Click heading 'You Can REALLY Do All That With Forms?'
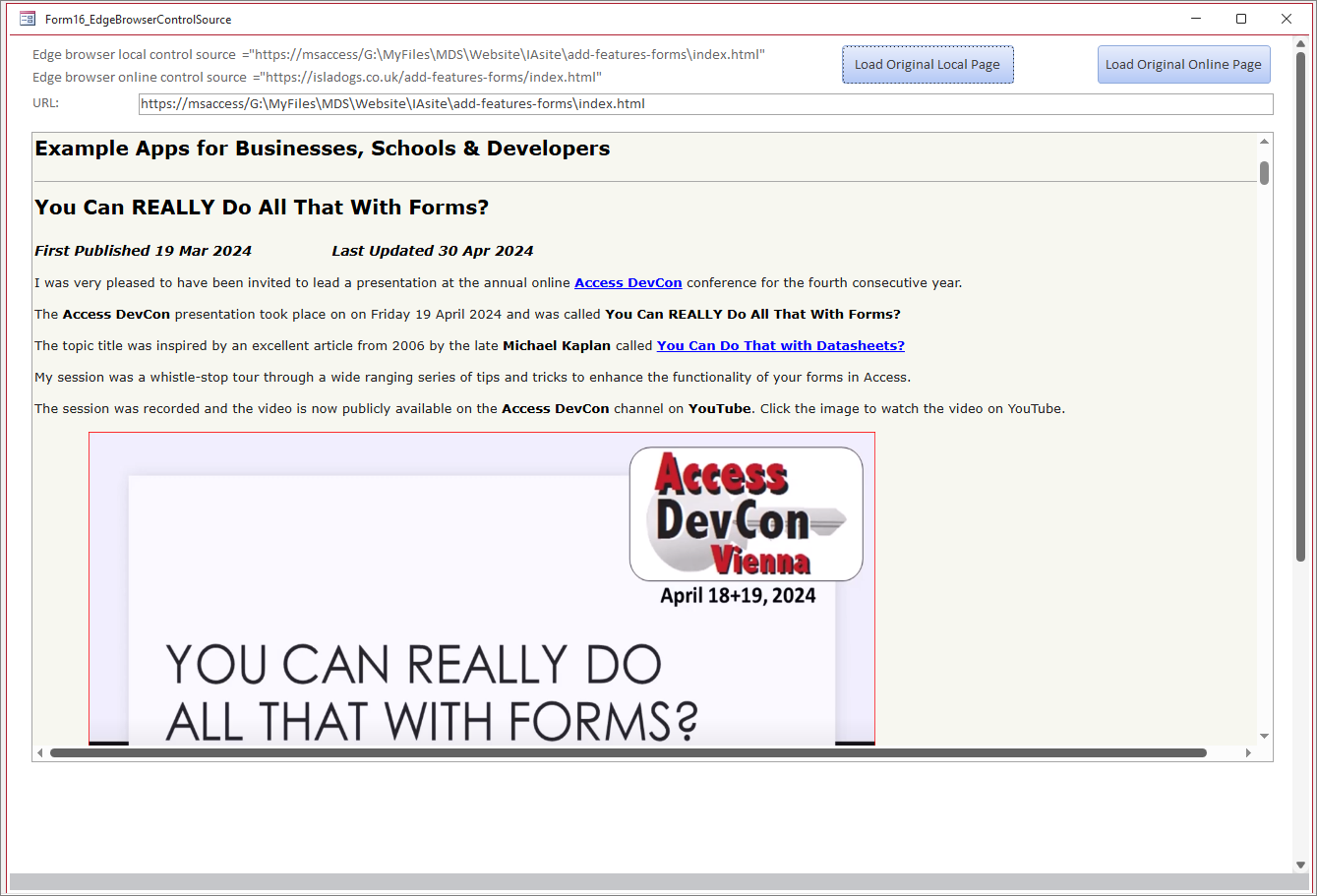1317x896 pixels. pyautogui.click(x=262, y=208)
